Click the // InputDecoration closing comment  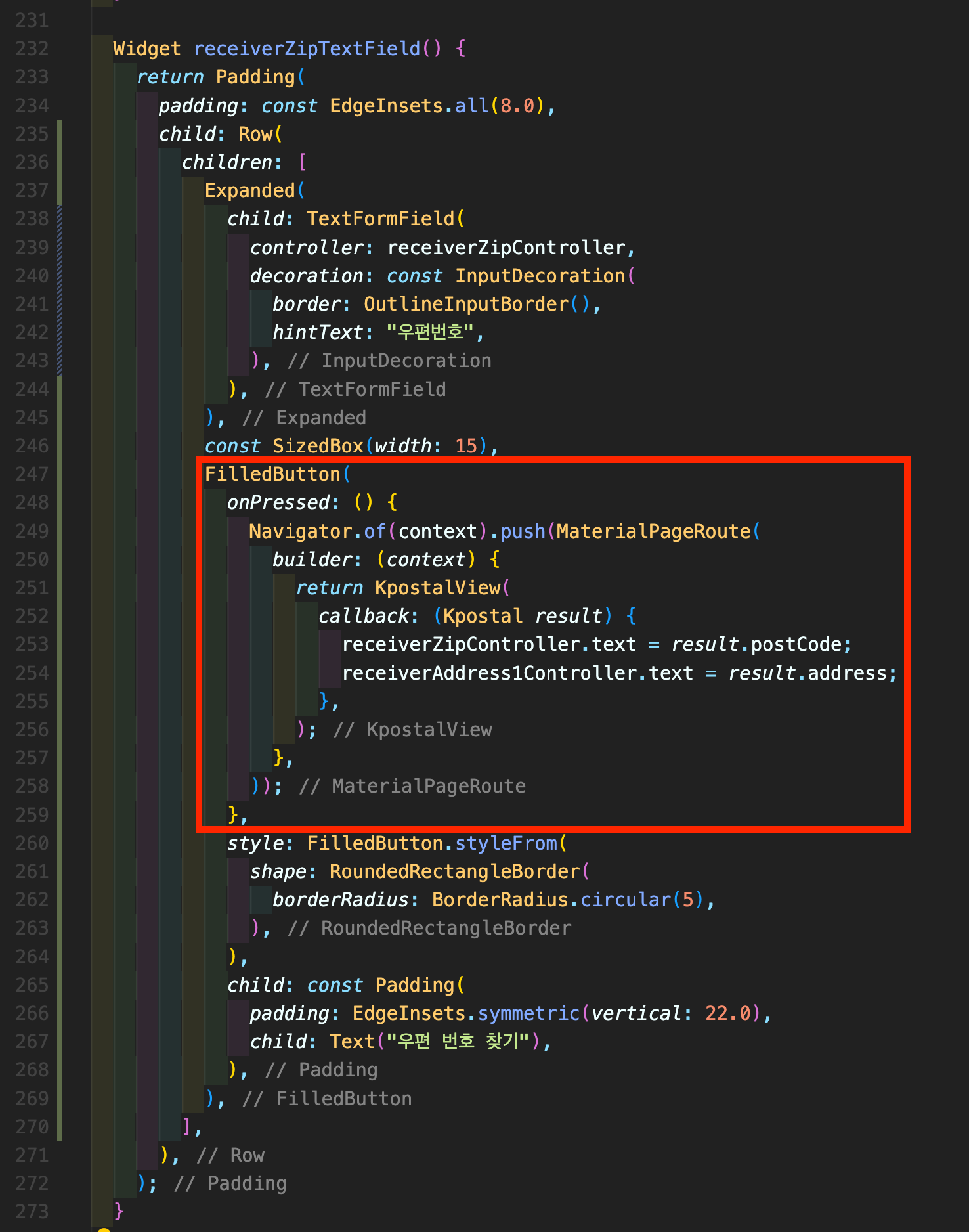pyautogui.click(x=390, y=361)
